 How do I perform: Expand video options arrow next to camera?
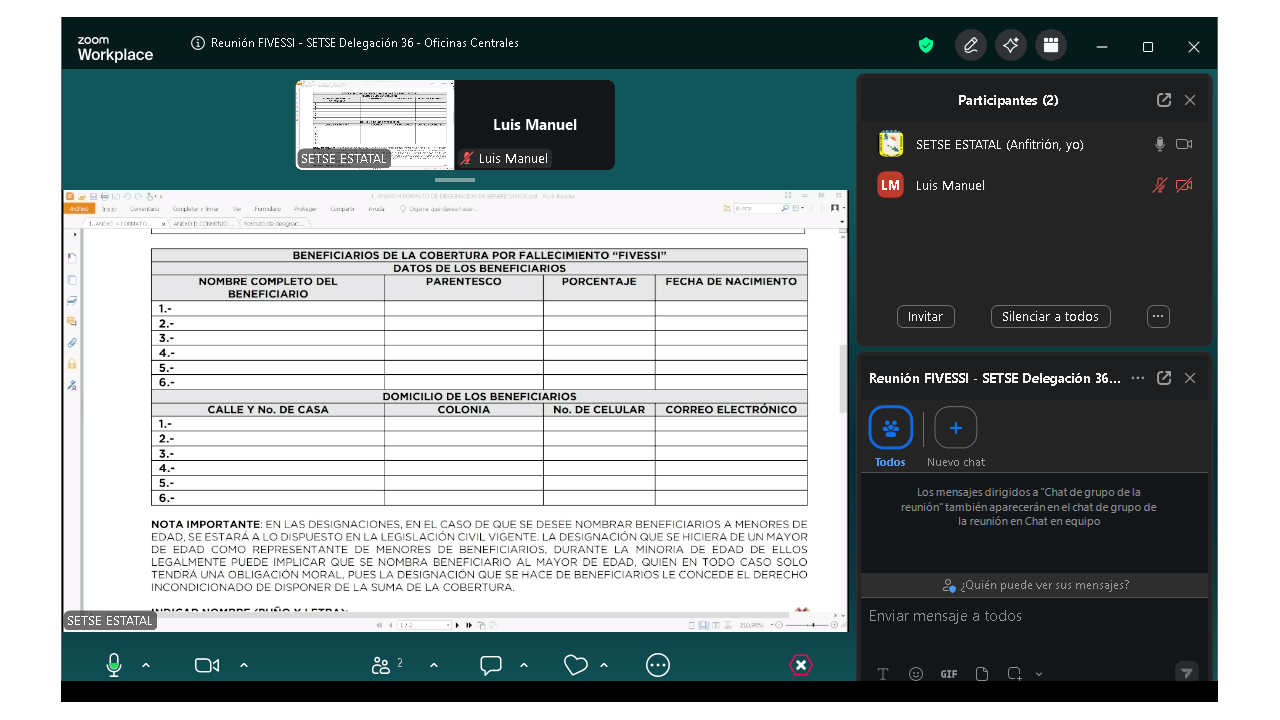tap(244, 665)
